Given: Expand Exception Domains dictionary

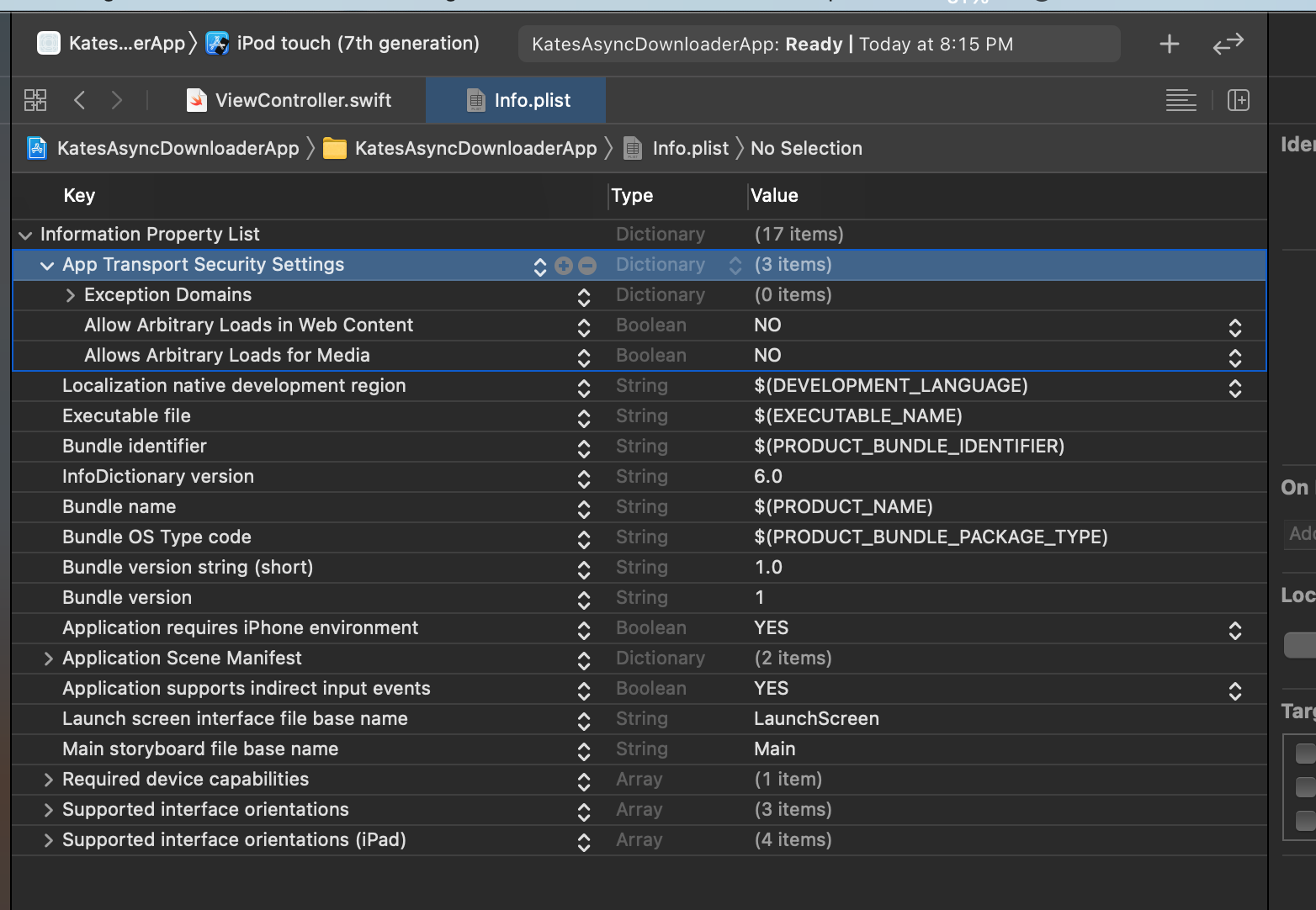Looking at the screenshot, I should [70, 295].
